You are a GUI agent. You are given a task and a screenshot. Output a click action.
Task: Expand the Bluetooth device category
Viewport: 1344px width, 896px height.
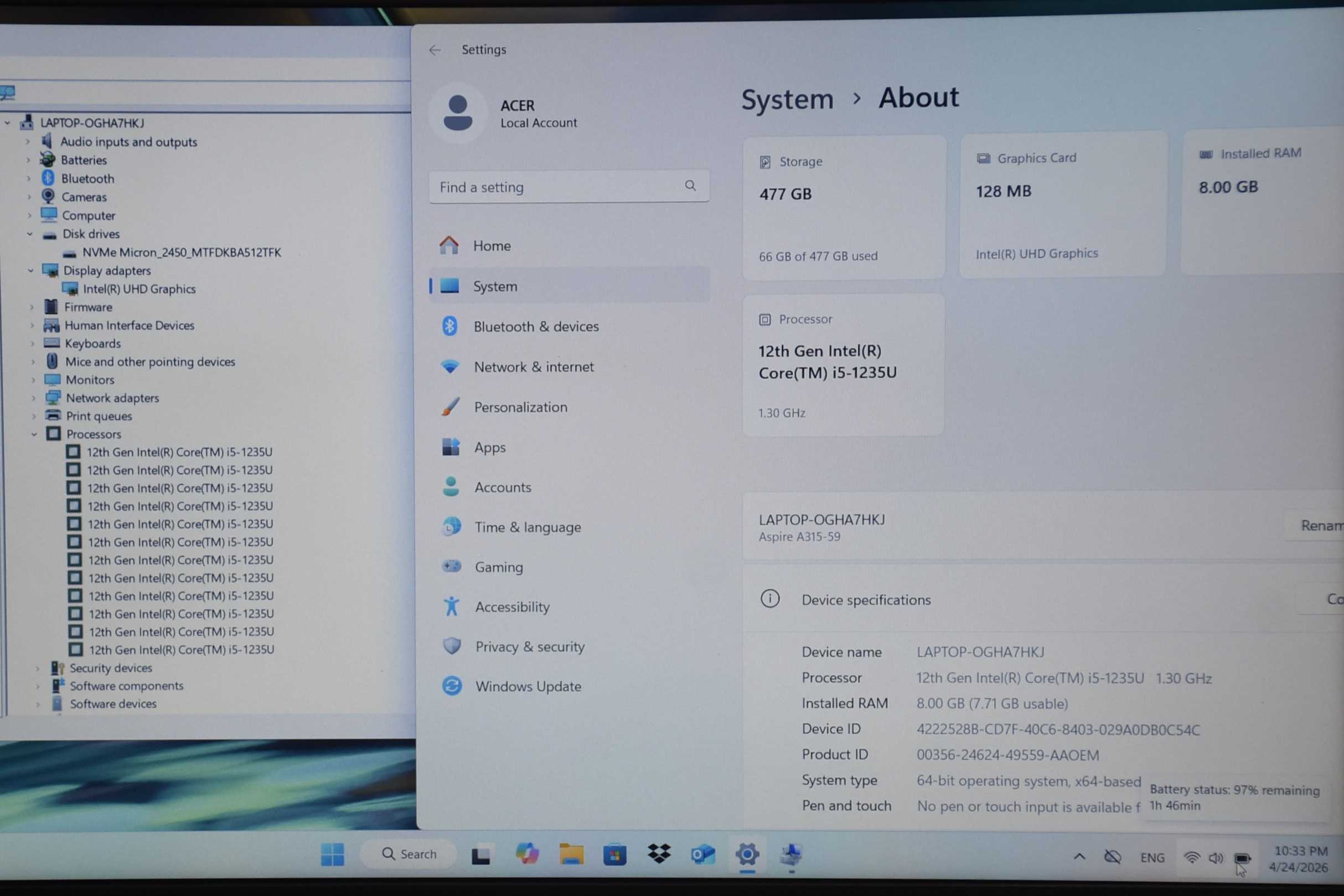click(29, 179)
